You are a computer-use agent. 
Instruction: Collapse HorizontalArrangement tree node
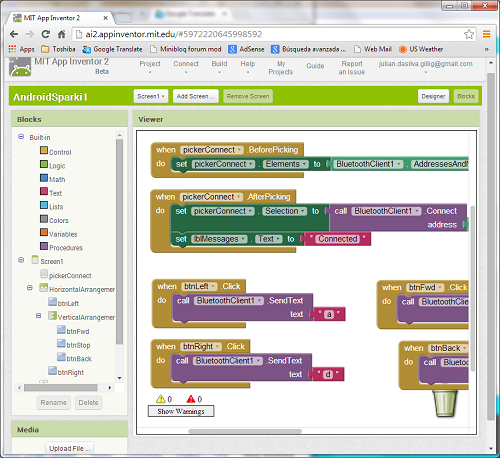30,287
